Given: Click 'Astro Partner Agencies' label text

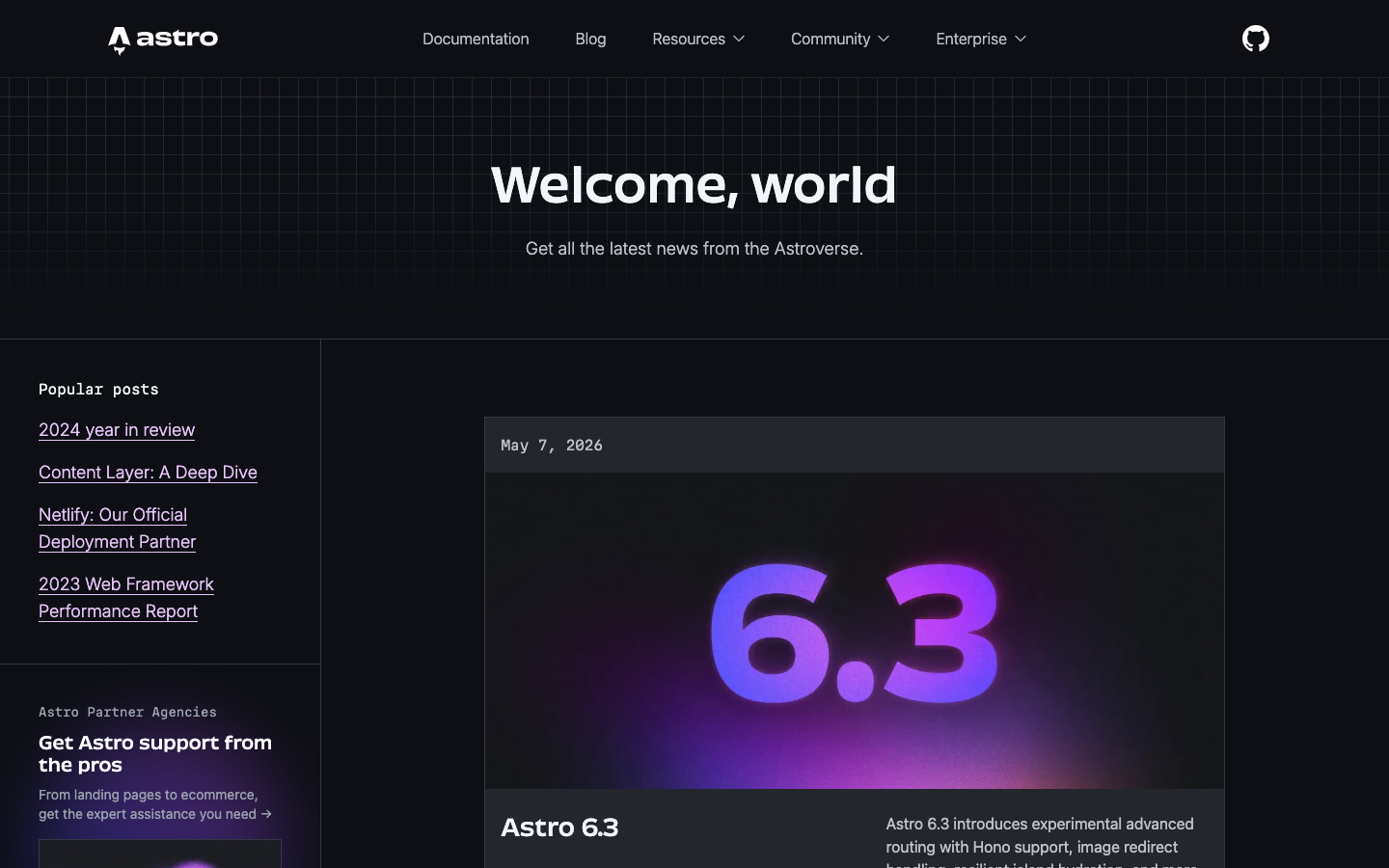Looking at the screenshot, I should pos(127,712).
